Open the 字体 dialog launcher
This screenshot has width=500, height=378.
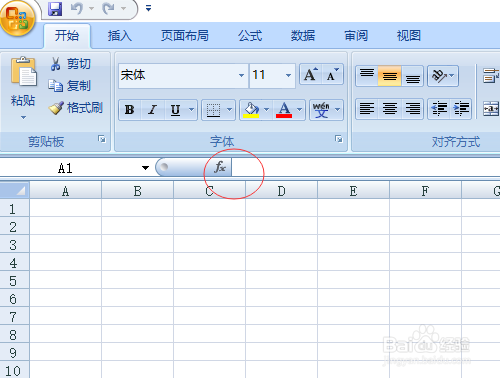[339, 139]
